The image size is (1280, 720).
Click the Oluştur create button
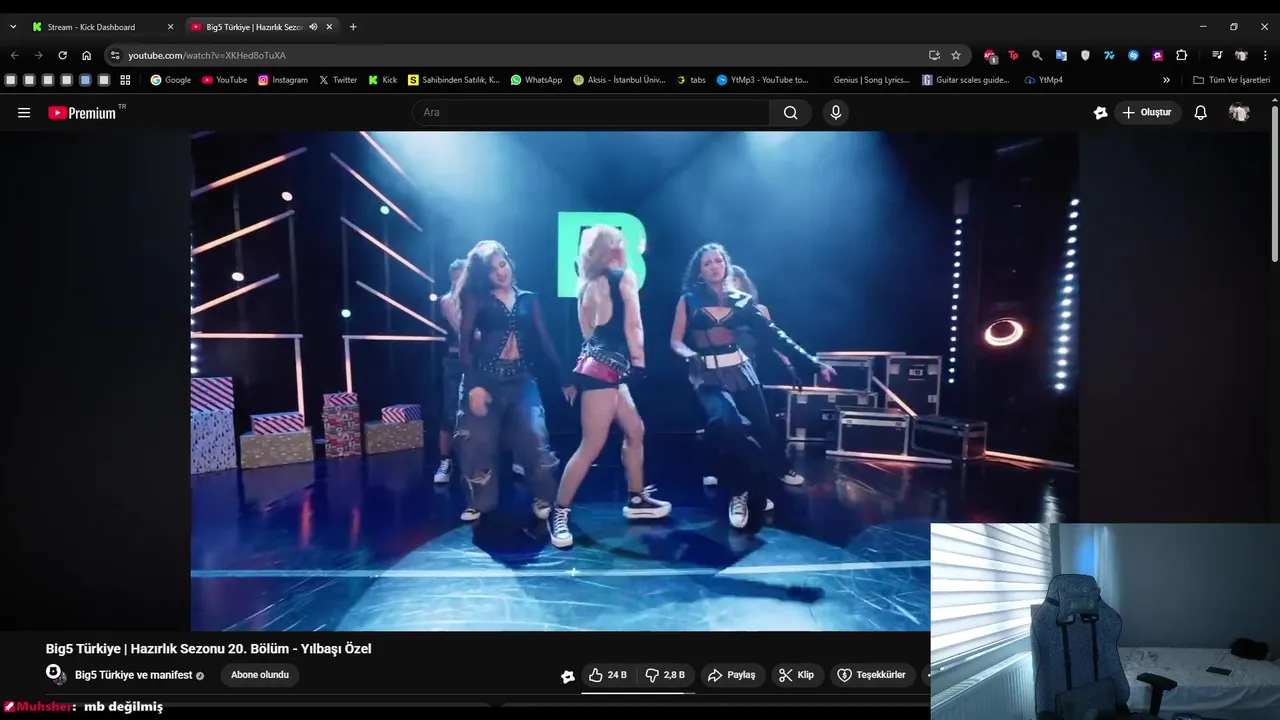(x=1148, y=113)
